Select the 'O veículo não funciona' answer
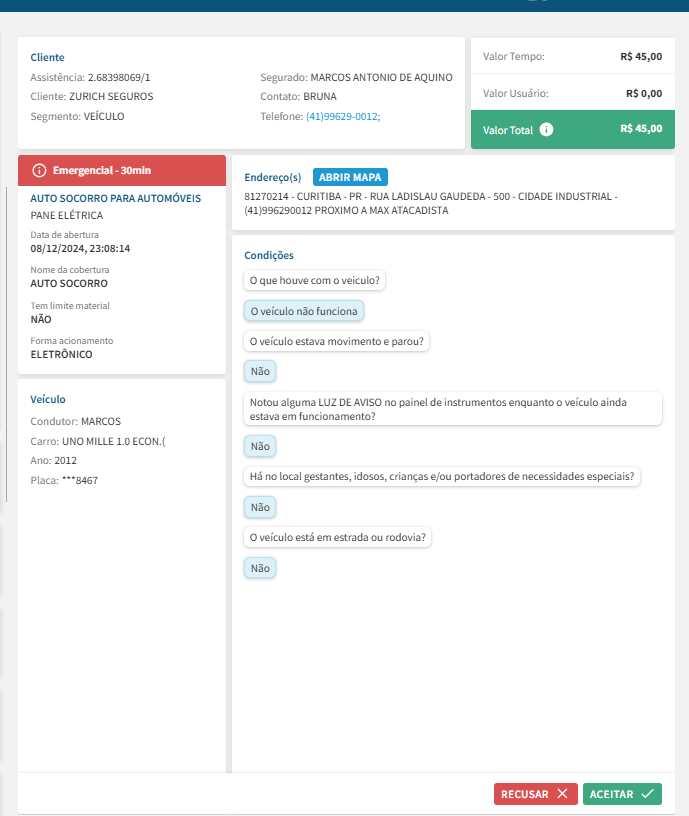689x816 pixels. [x=304, y=311]
